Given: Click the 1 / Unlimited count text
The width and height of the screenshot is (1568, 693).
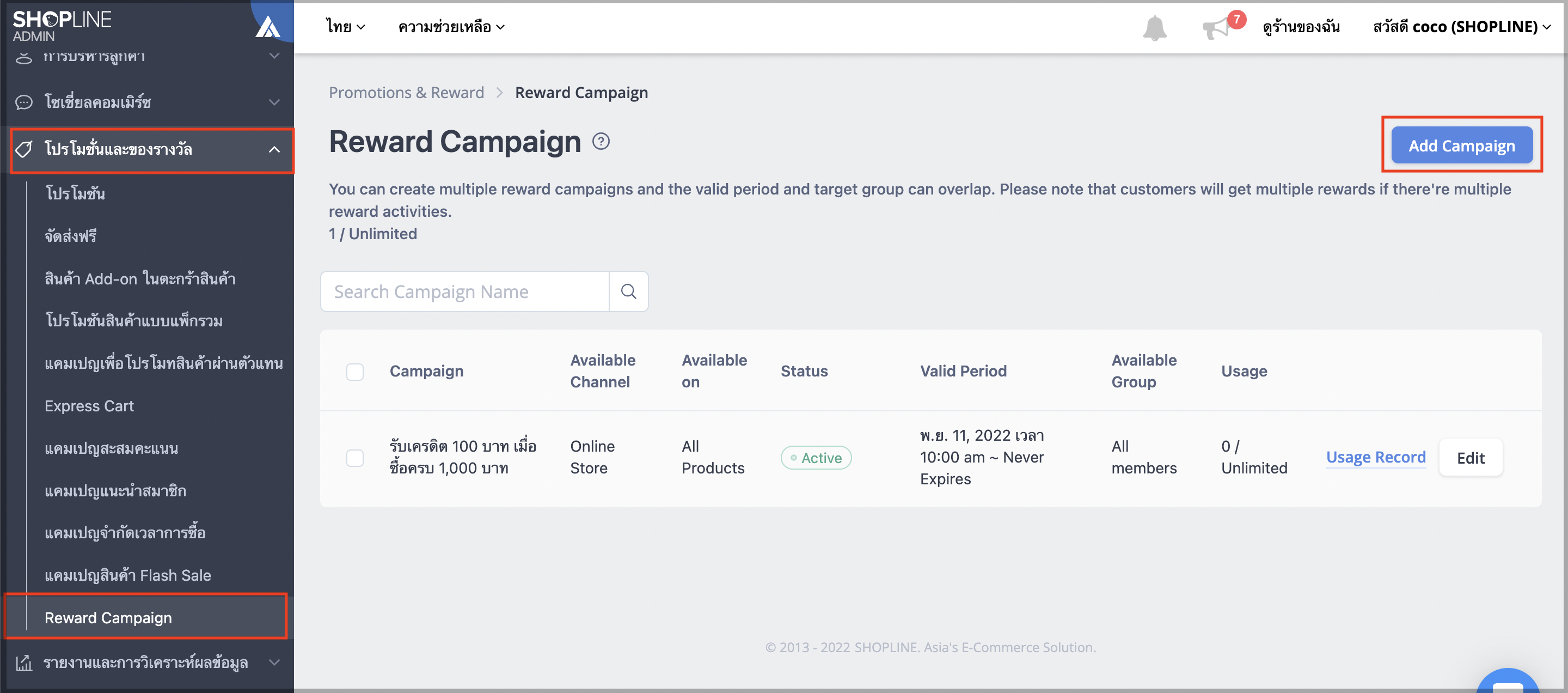Looking at the screenshot, I should pos(372,234).
